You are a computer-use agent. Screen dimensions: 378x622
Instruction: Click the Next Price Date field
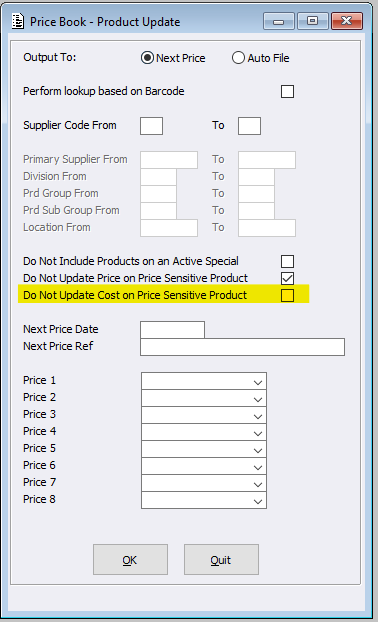click(173, 330)
